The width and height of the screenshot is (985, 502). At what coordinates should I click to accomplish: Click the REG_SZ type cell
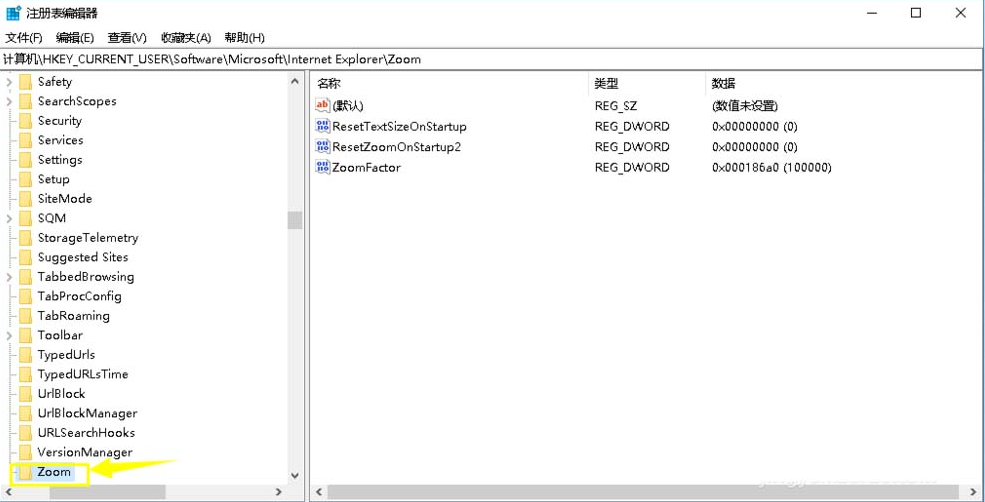point(616,106)
